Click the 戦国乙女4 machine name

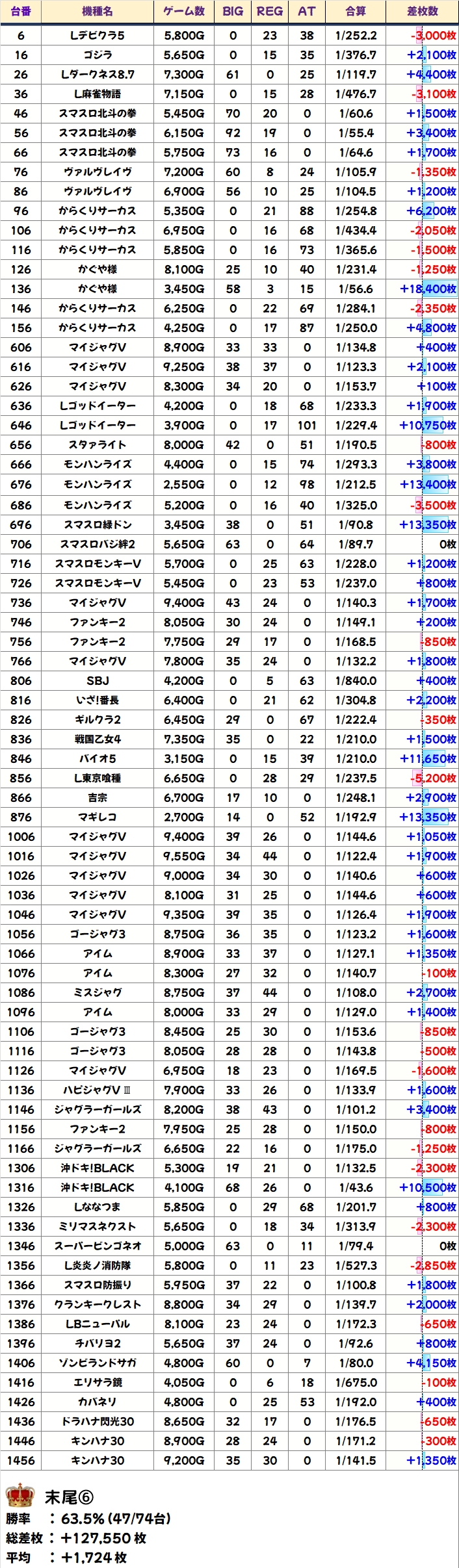(x=98, y=739)
